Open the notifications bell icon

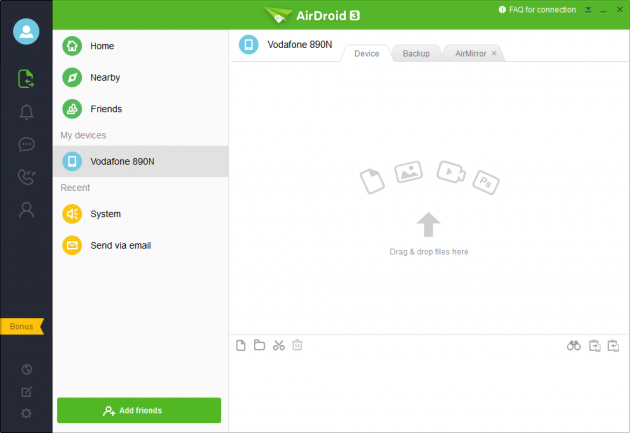click(x=27, y=112)
